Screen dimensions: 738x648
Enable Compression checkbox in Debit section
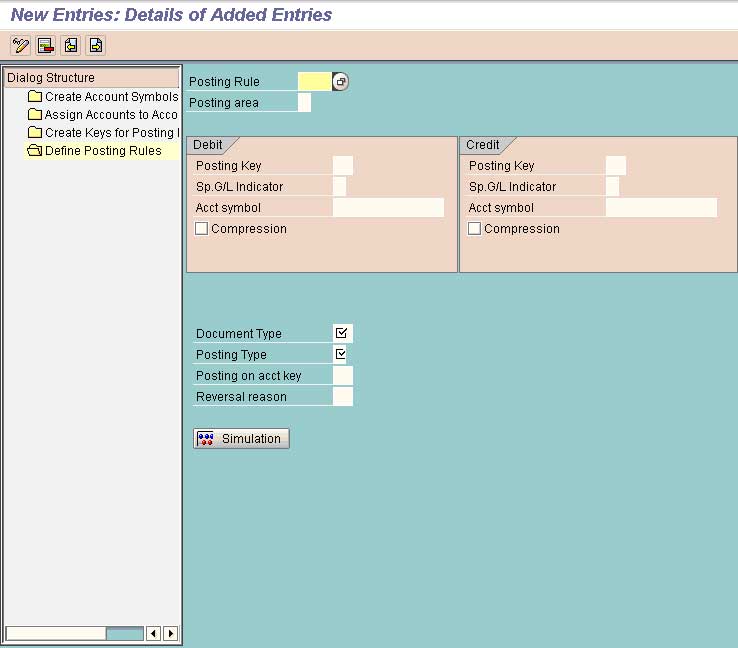[202, 229]
